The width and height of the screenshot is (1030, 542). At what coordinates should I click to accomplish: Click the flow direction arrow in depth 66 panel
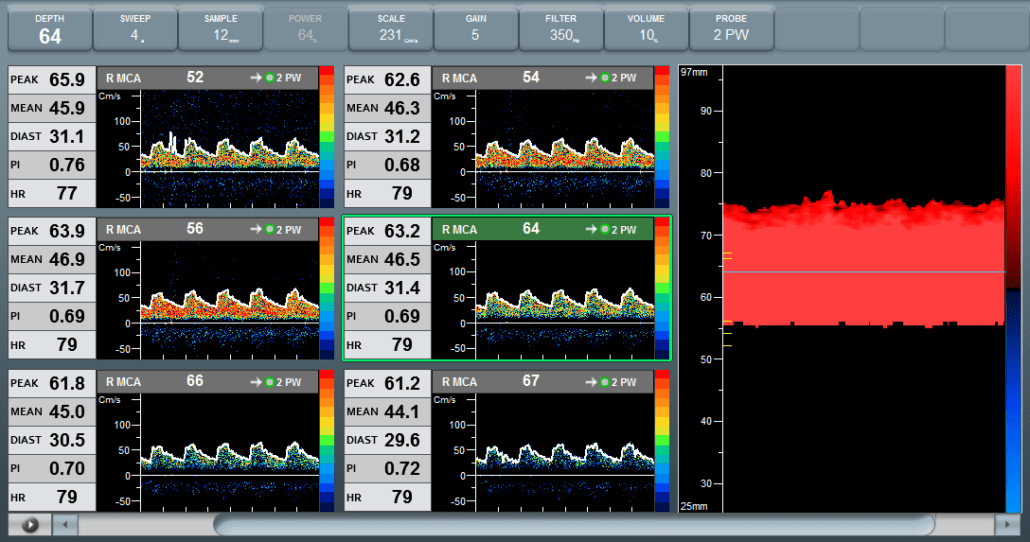pyautogui.click(x=256, y=382)
